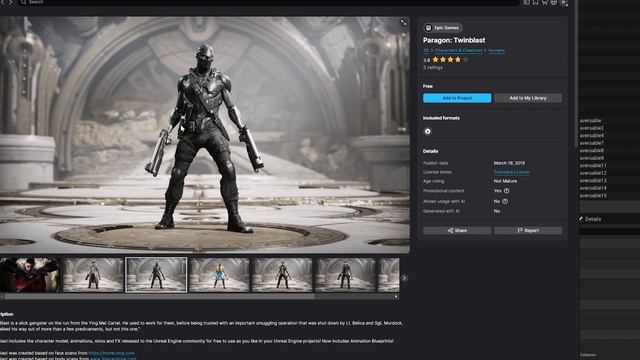Screen dimensions: 640x360
Task: Click the Add to My Library button
Action: point(527,98)
